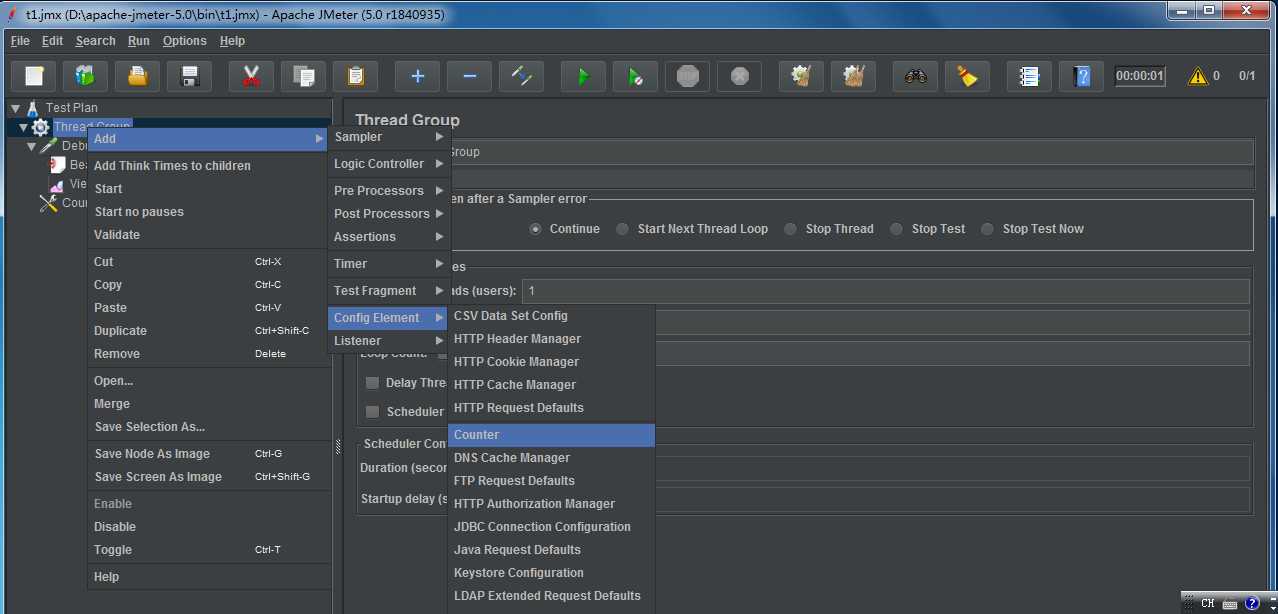The height and width of the screenshot is (614, 1278).
Task: Select the Stop Test radio button
Action: click(x=897, y=229)
